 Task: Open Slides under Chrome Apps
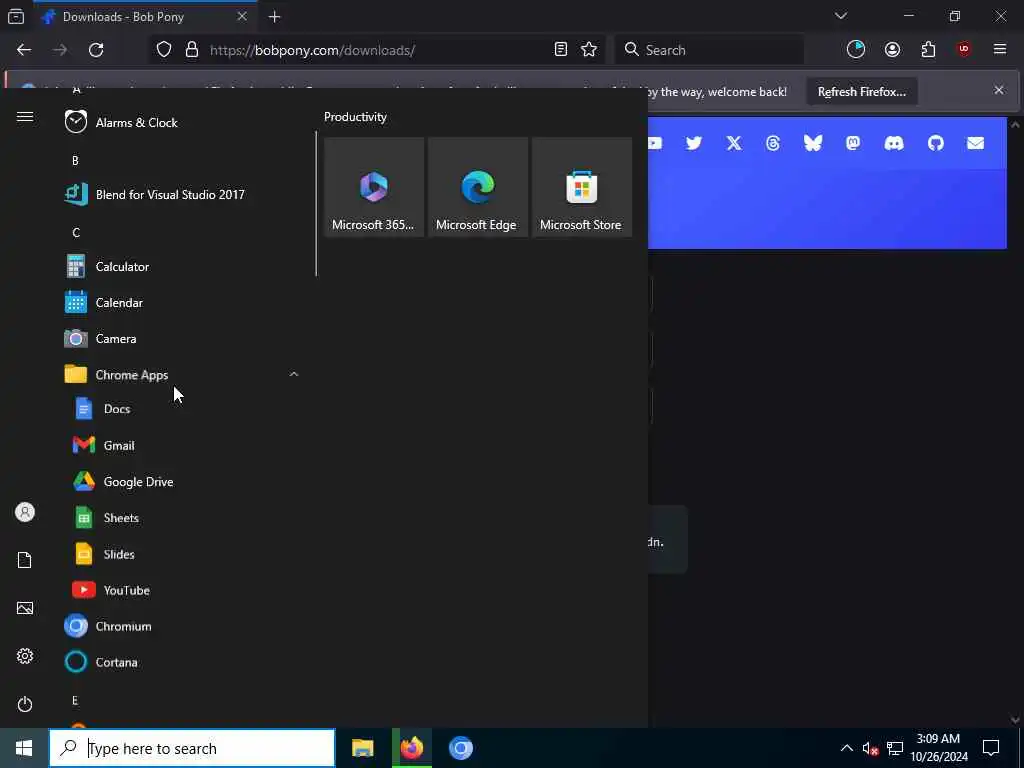[183, 554]
